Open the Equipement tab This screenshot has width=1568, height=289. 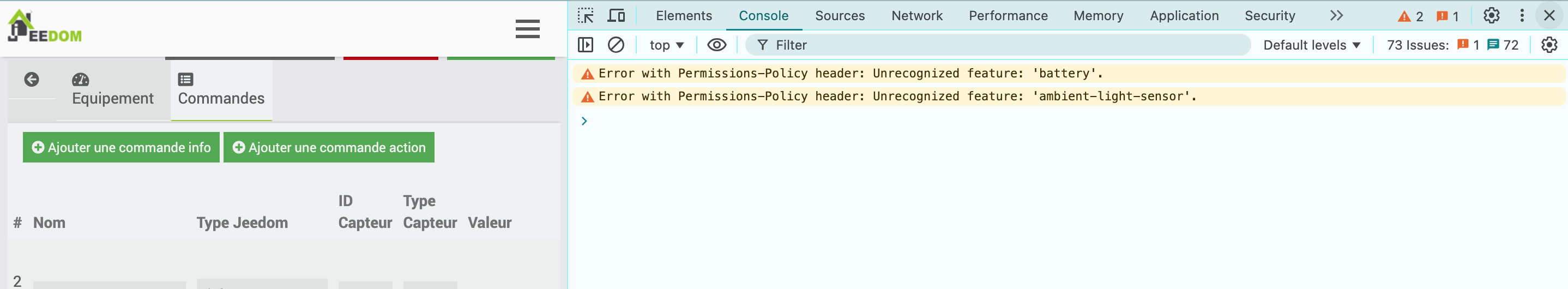coord(113,89)
